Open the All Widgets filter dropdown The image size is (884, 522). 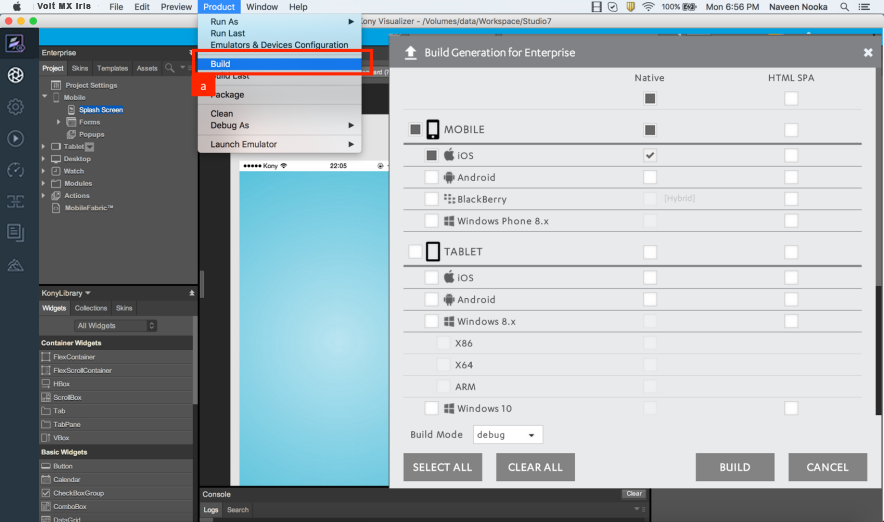pos(116,325)
